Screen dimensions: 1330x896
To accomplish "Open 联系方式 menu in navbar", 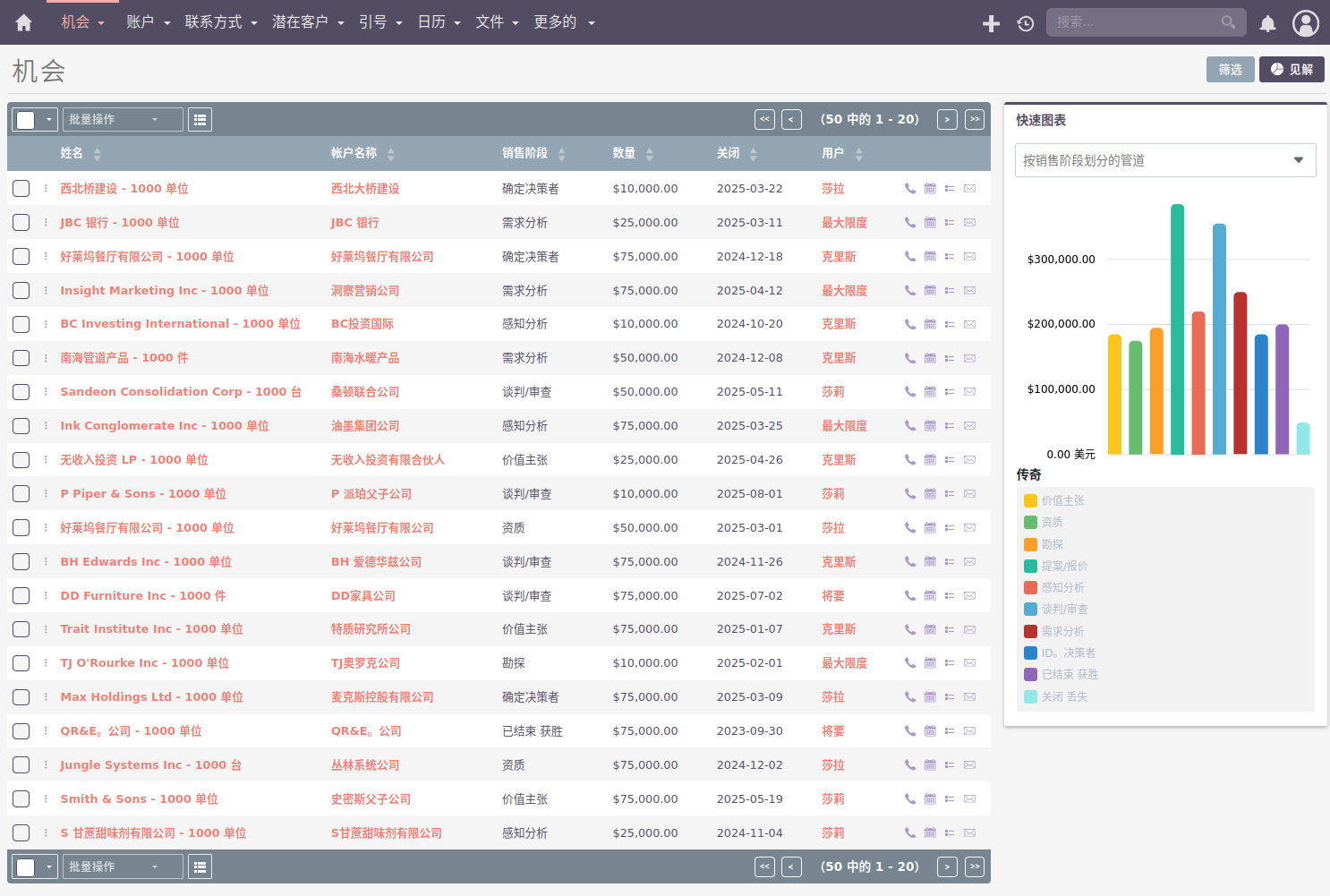I will click(x=221, y=22).
